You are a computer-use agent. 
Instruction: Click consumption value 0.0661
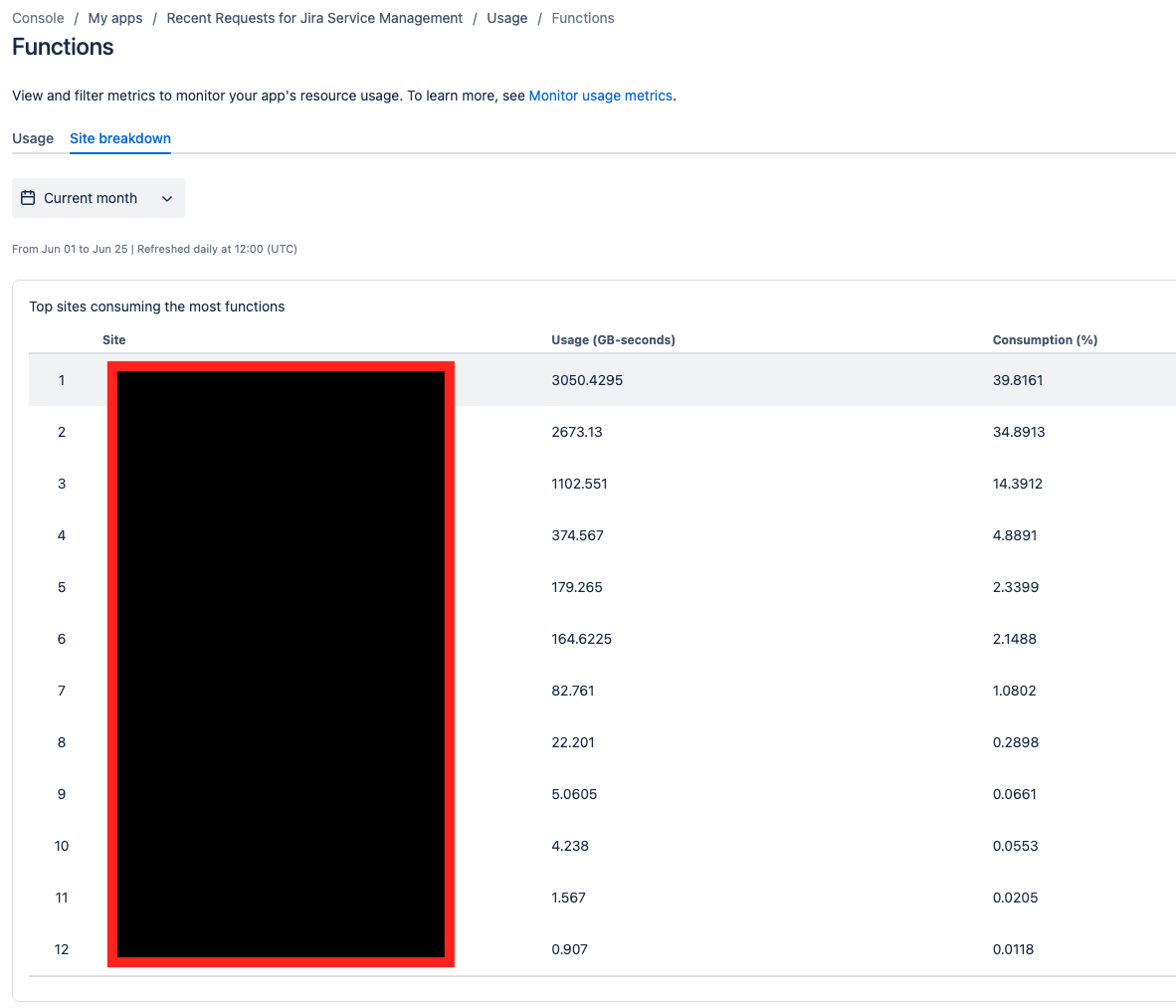1015,794
